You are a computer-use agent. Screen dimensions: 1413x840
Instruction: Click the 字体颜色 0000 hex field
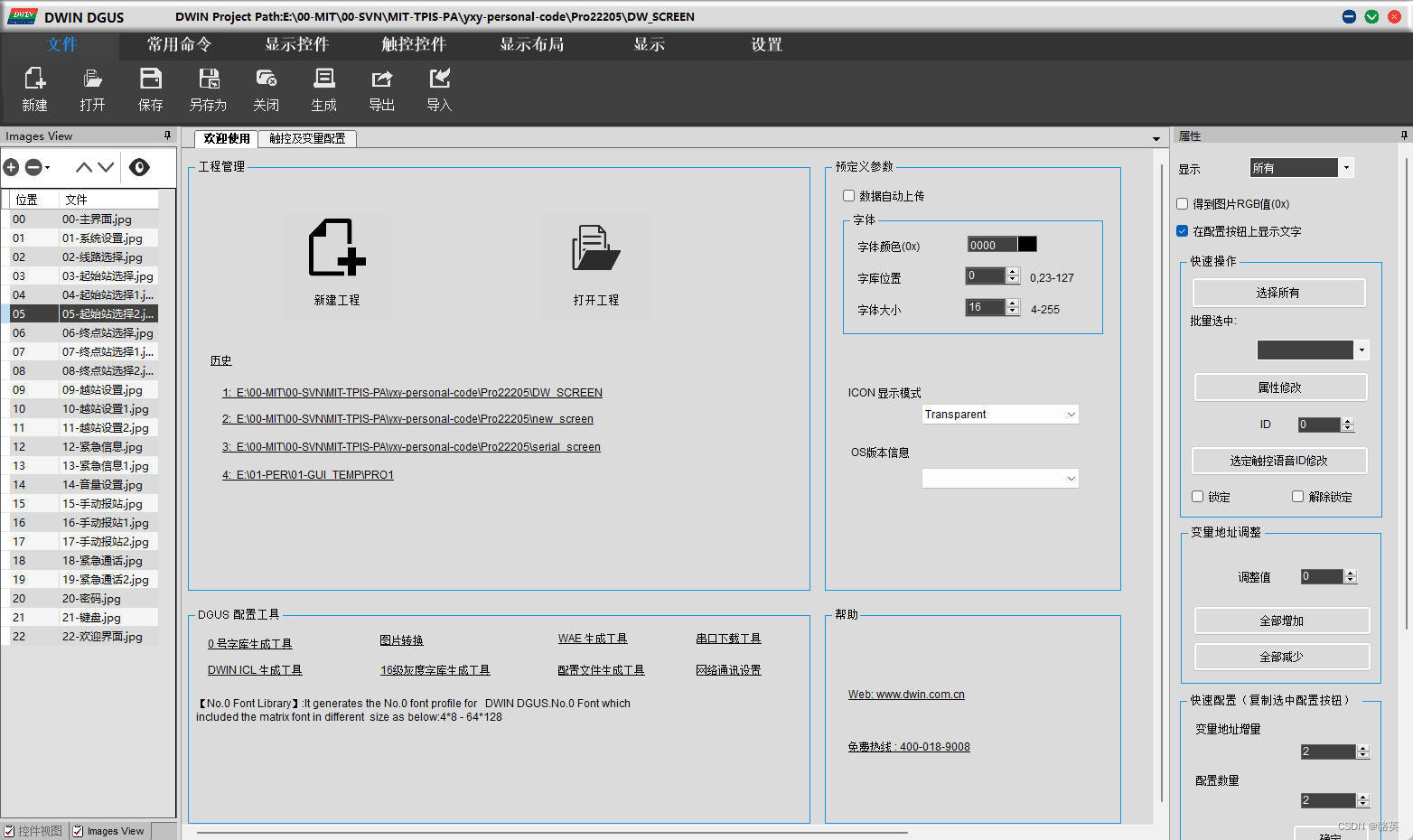(992, 245)
